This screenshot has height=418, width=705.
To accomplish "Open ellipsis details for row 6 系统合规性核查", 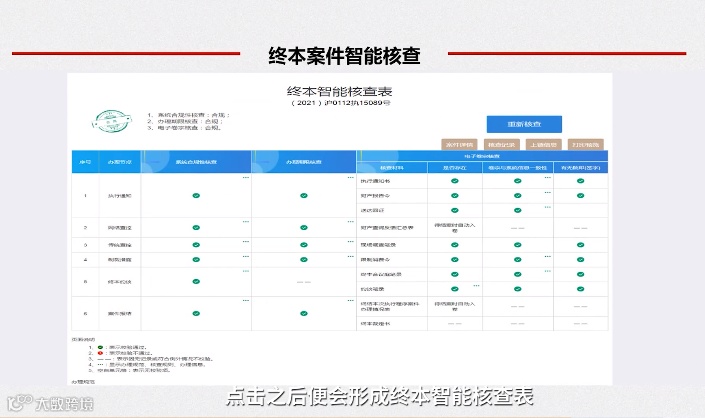I will (246, 301).
